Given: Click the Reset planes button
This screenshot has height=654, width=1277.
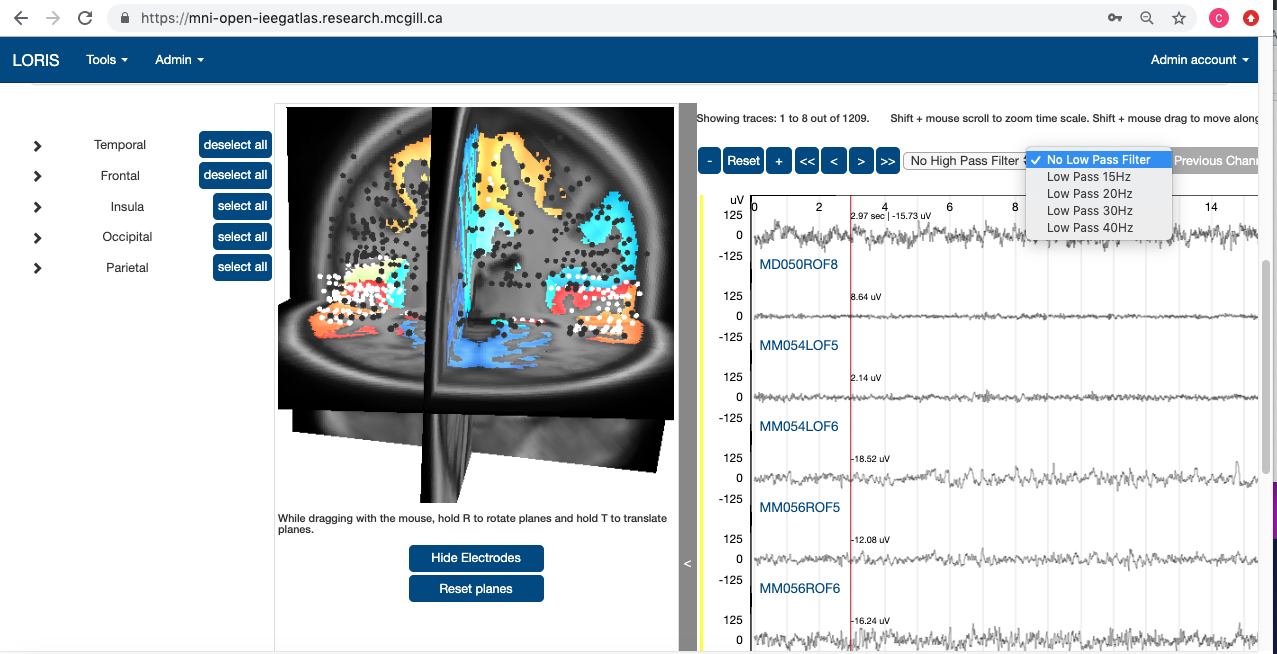Looking at the screenshot, I should (x=476, y=589).
